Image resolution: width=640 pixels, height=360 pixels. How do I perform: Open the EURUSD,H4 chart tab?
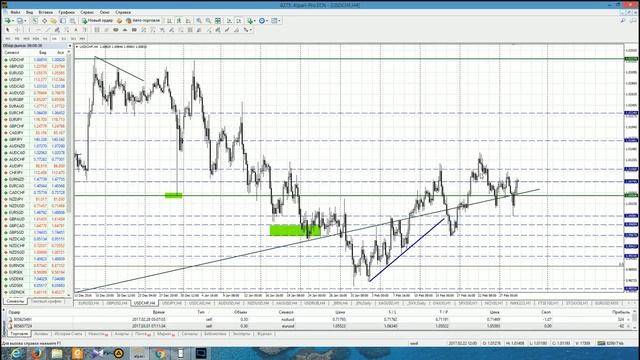[x=89, y=303]
